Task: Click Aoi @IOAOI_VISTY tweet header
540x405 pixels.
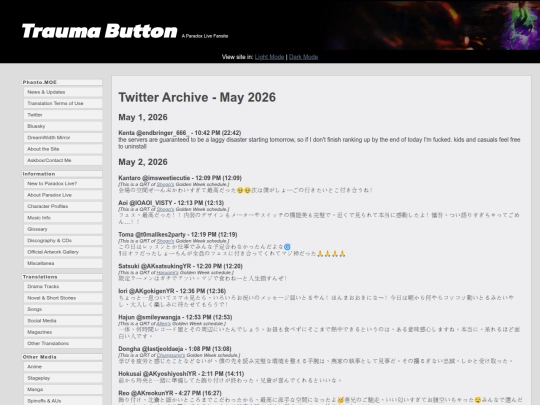Action: (171, 203)
